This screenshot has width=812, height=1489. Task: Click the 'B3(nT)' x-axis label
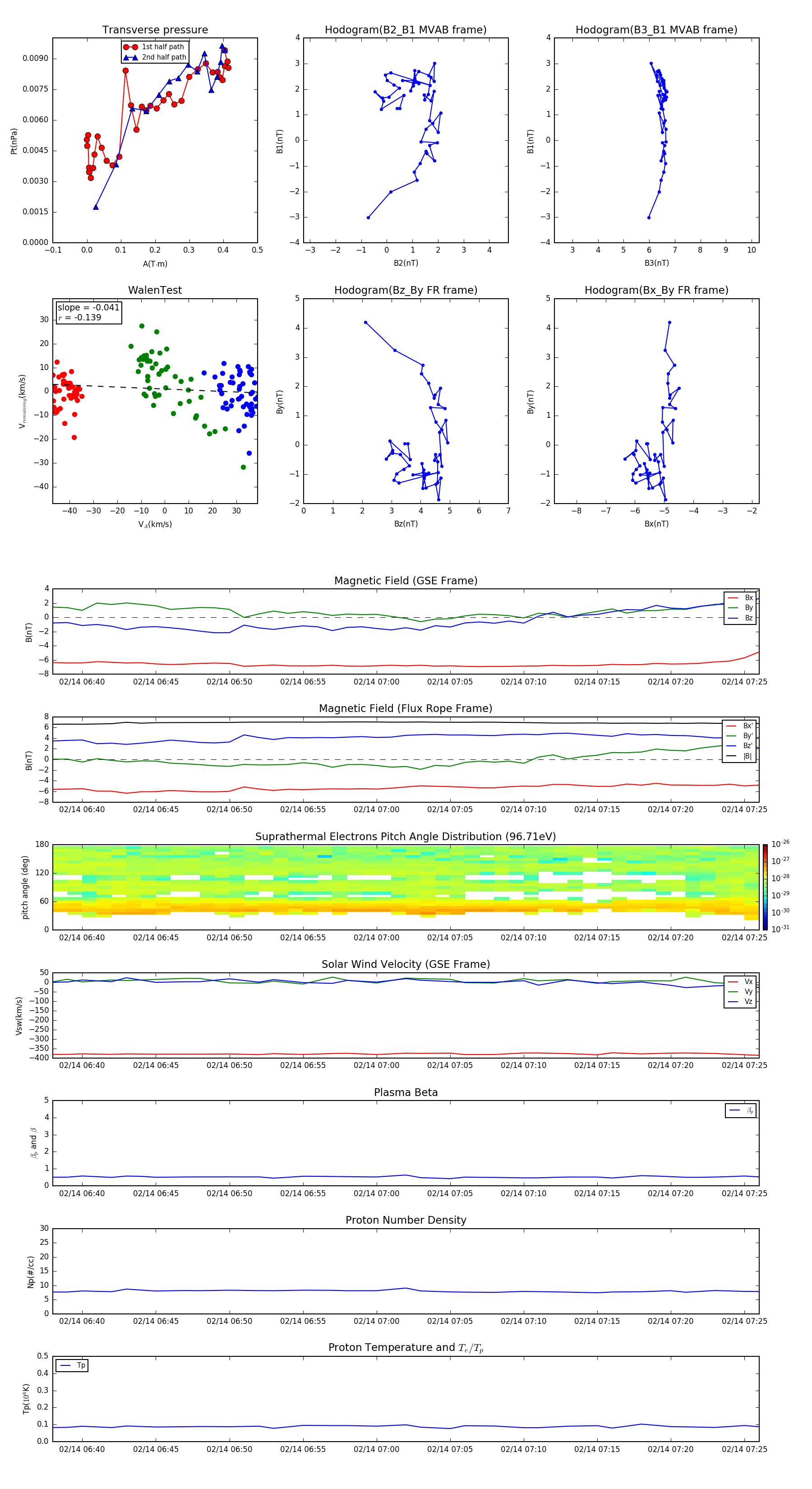tap(656, 263)
